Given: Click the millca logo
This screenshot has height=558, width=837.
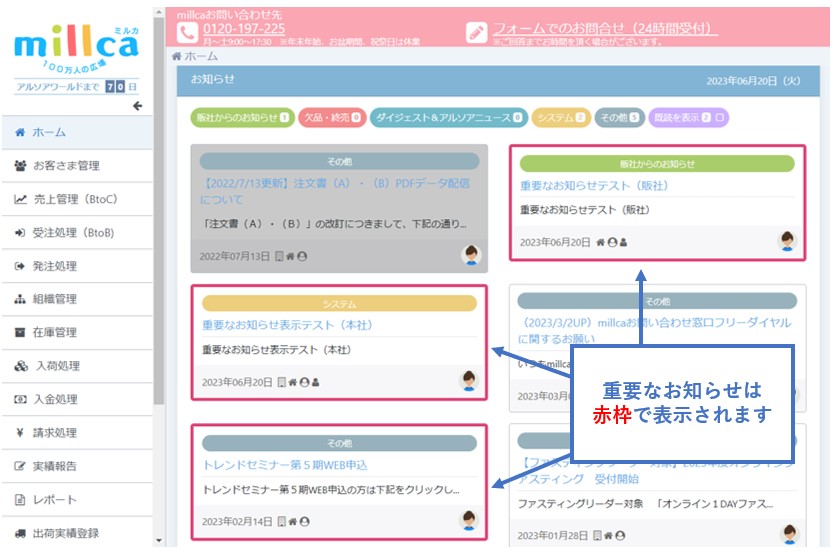Looking at the screenshot, I should tap(77, 47).
